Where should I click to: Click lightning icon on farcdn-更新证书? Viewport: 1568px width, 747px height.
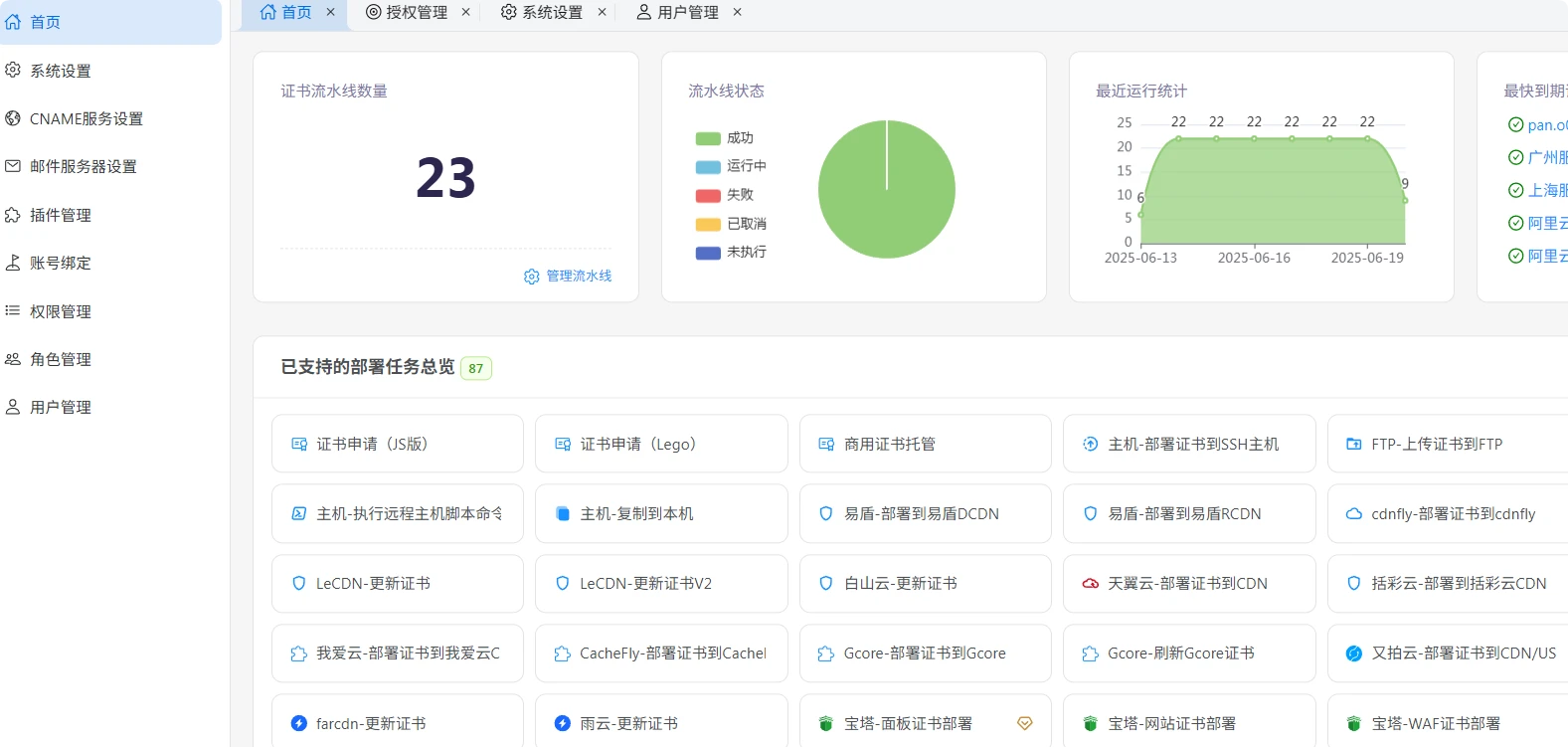point(299,723)
